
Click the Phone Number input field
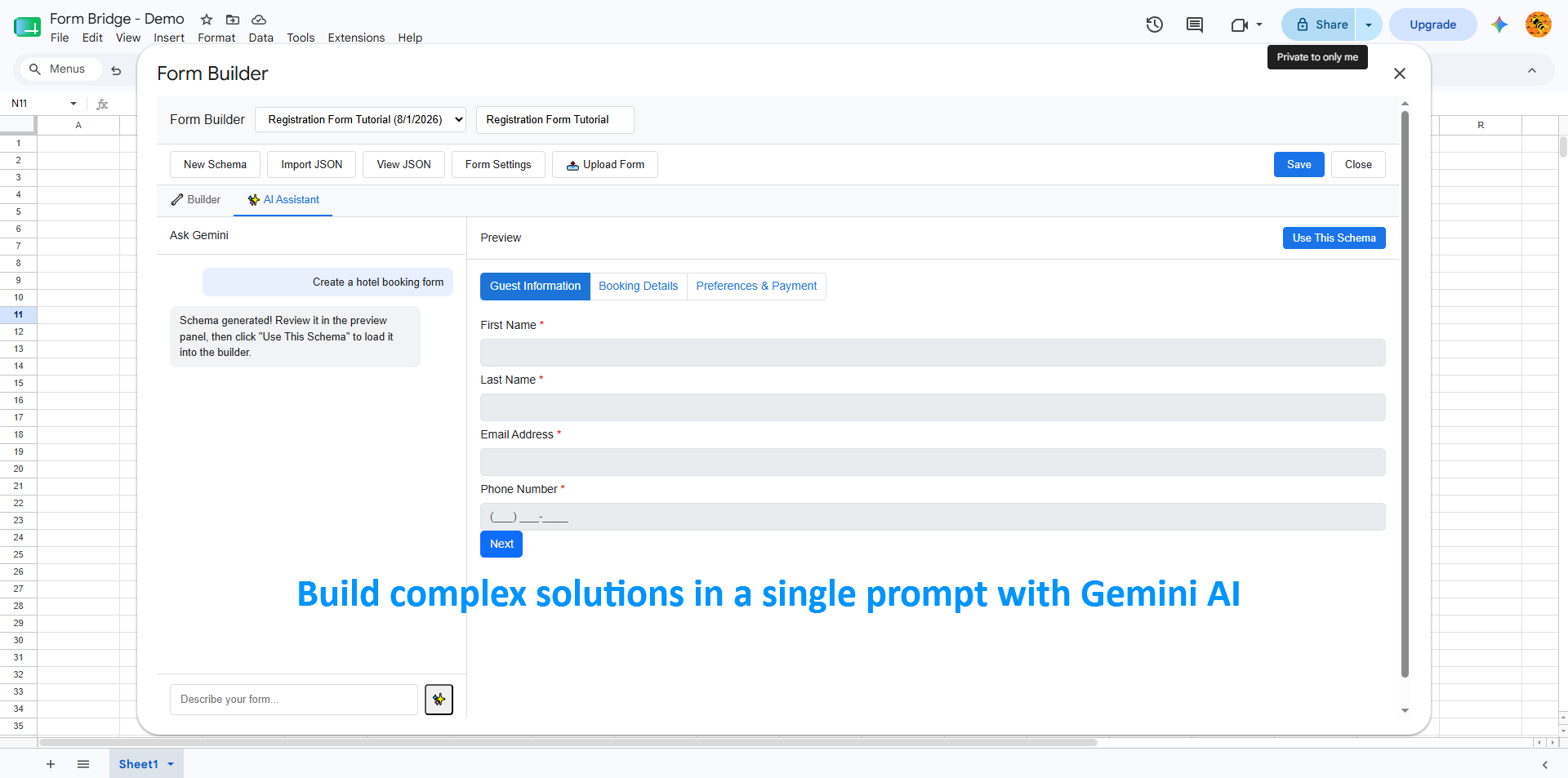933,517
